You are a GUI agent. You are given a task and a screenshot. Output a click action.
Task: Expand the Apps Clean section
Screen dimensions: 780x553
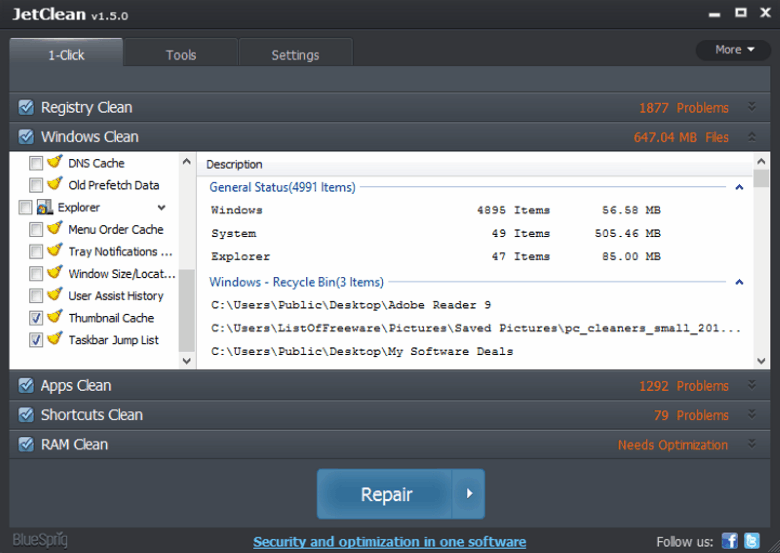tap(752, 385)
